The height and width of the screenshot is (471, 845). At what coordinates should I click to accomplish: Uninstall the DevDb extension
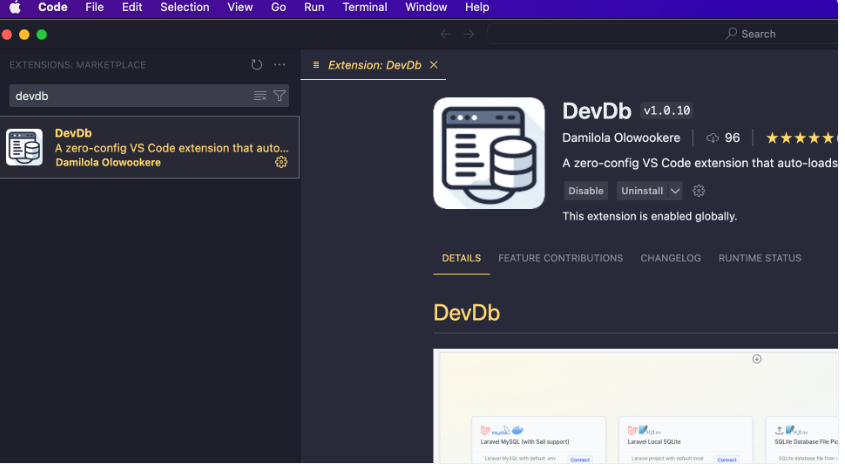tap(642, 191)
